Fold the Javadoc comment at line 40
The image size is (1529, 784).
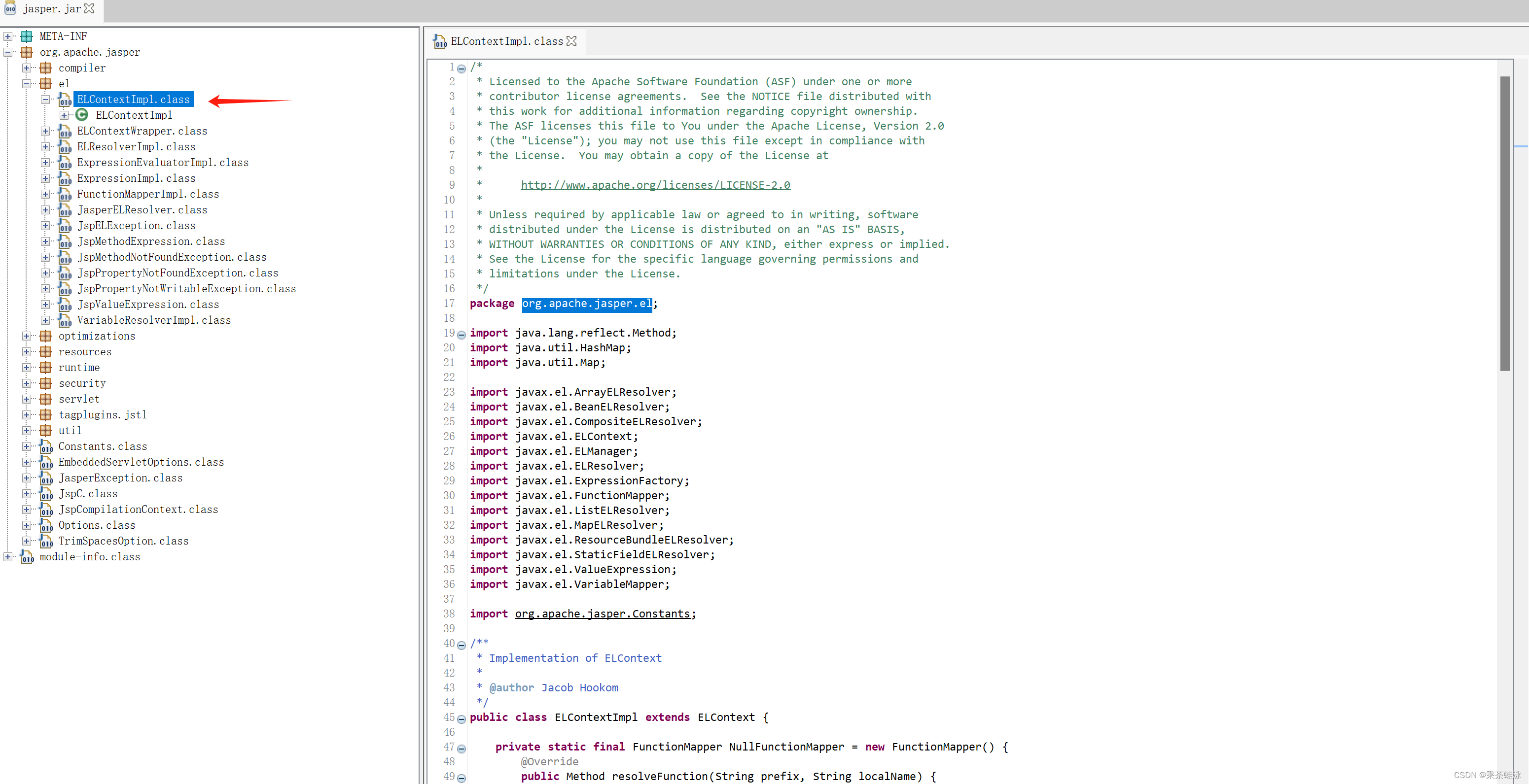pos(461,645)
